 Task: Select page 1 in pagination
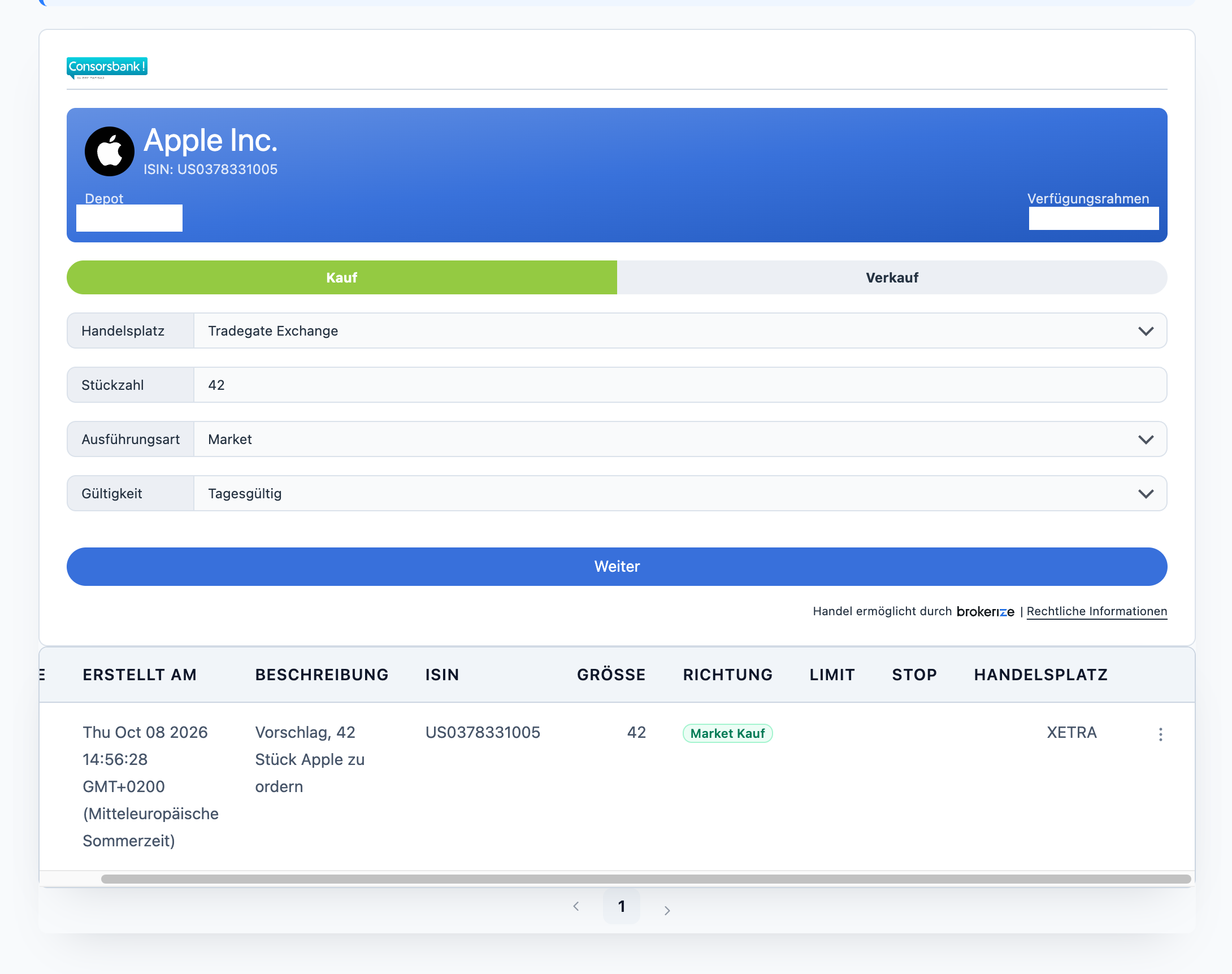[621, 906]
